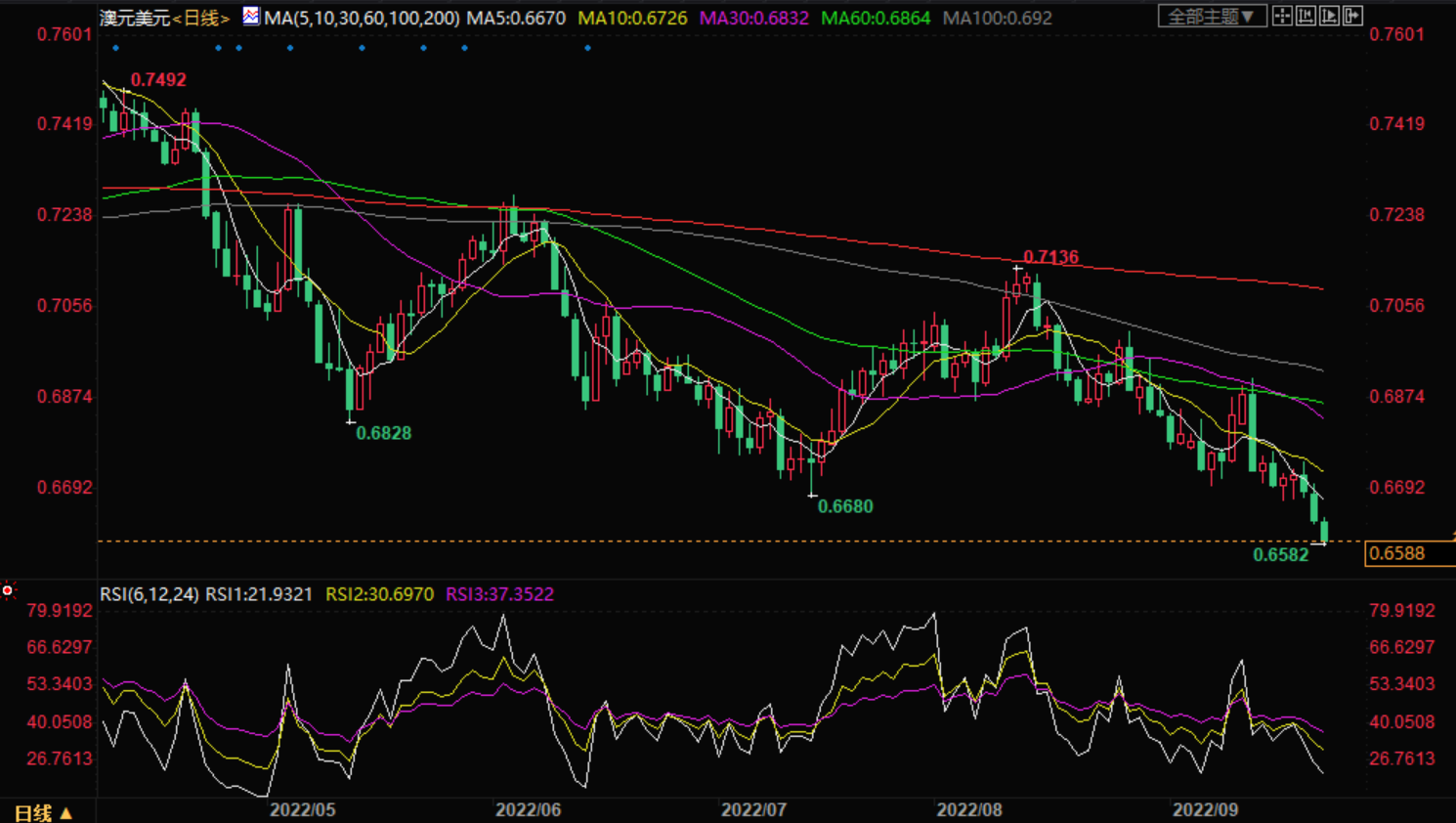Click the RSI2:30.6970 value
The height and width of the screenshot is (823, 1456).
coord(379,594)
